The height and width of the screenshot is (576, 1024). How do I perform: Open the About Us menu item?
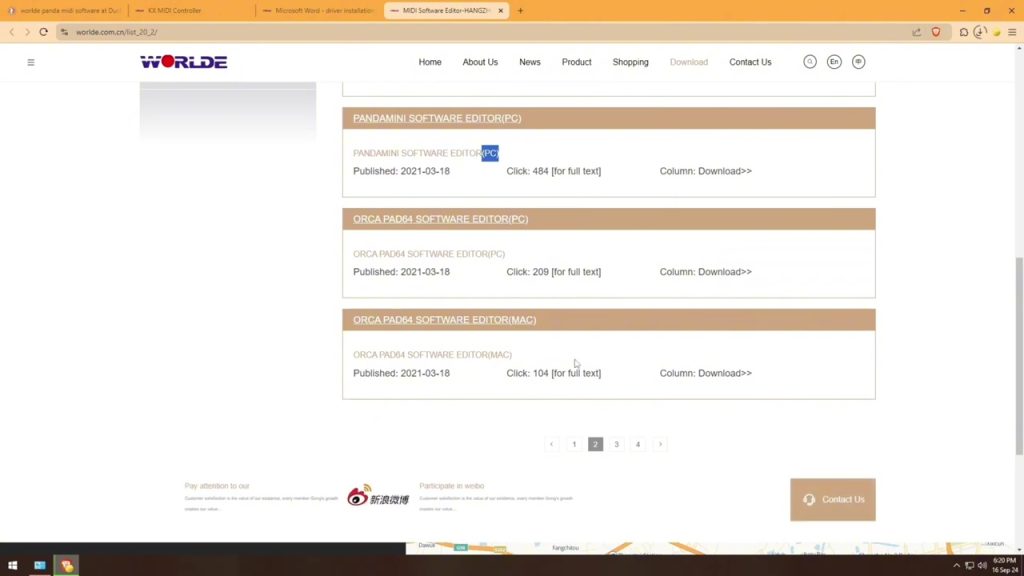click(480, 62)
